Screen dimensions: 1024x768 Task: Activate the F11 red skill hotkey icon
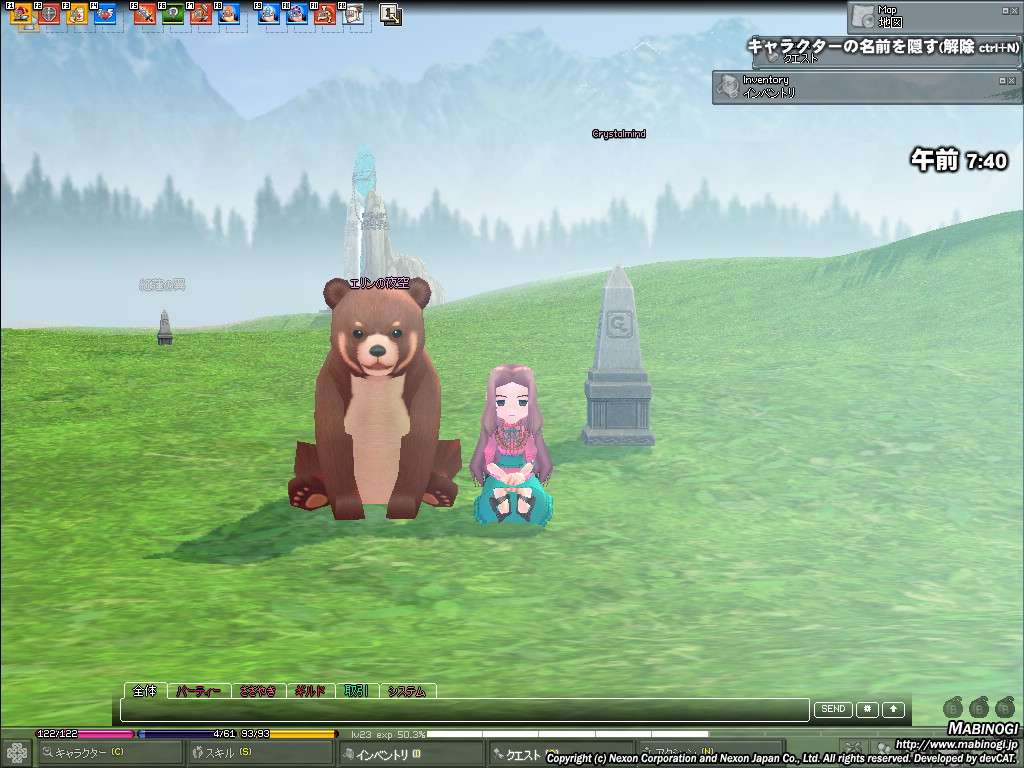pos(325,14)
